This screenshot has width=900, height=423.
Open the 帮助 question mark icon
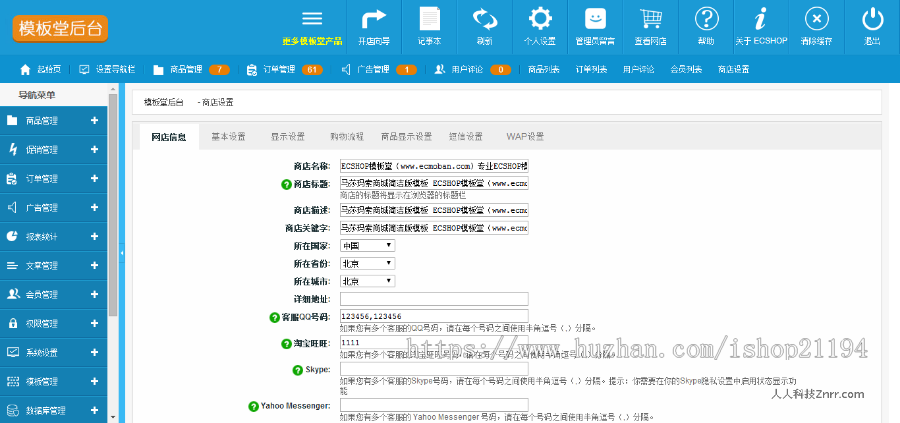pos(706,18)
